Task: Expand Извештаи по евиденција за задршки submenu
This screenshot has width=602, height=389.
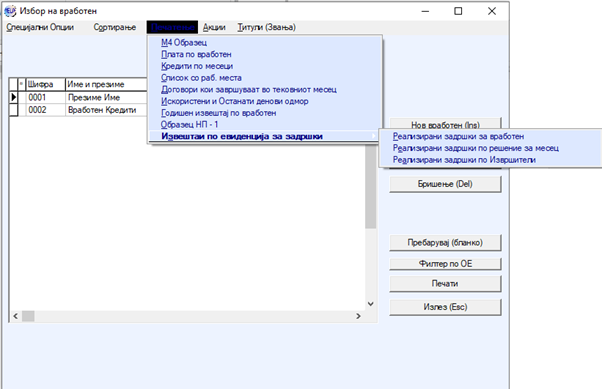Action: point(265,136)
